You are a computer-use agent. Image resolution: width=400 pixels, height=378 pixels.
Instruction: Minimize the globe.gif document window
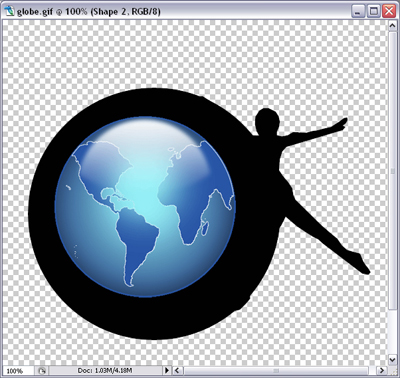(x=358, y=12)
